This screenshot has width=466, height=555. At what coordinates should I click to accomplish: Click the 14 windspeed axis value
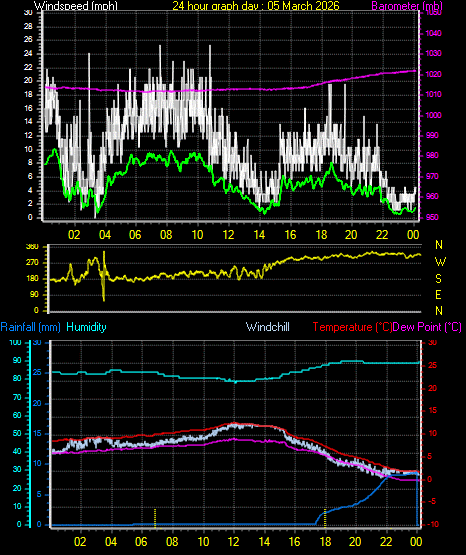pos(28,121)
